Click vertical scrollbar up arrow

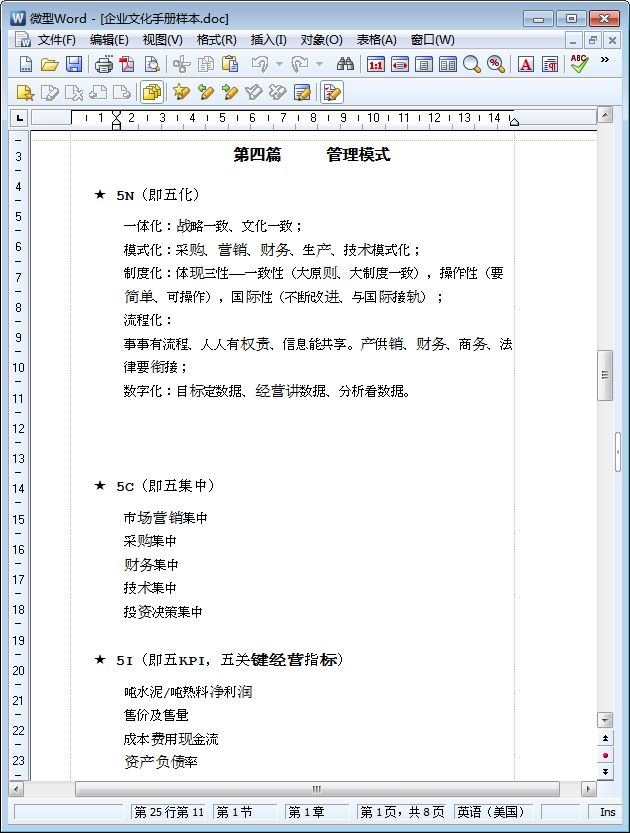pyautogui.click(x=605, y=115)
